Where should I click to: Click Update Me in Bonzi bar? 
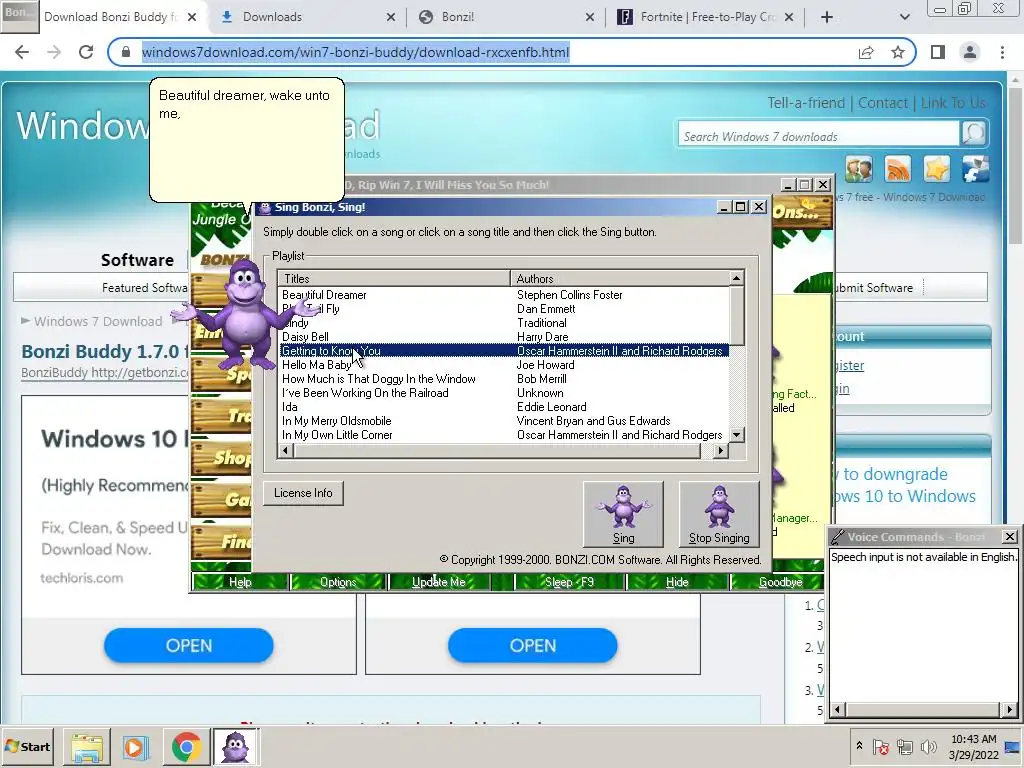(438, 582)
